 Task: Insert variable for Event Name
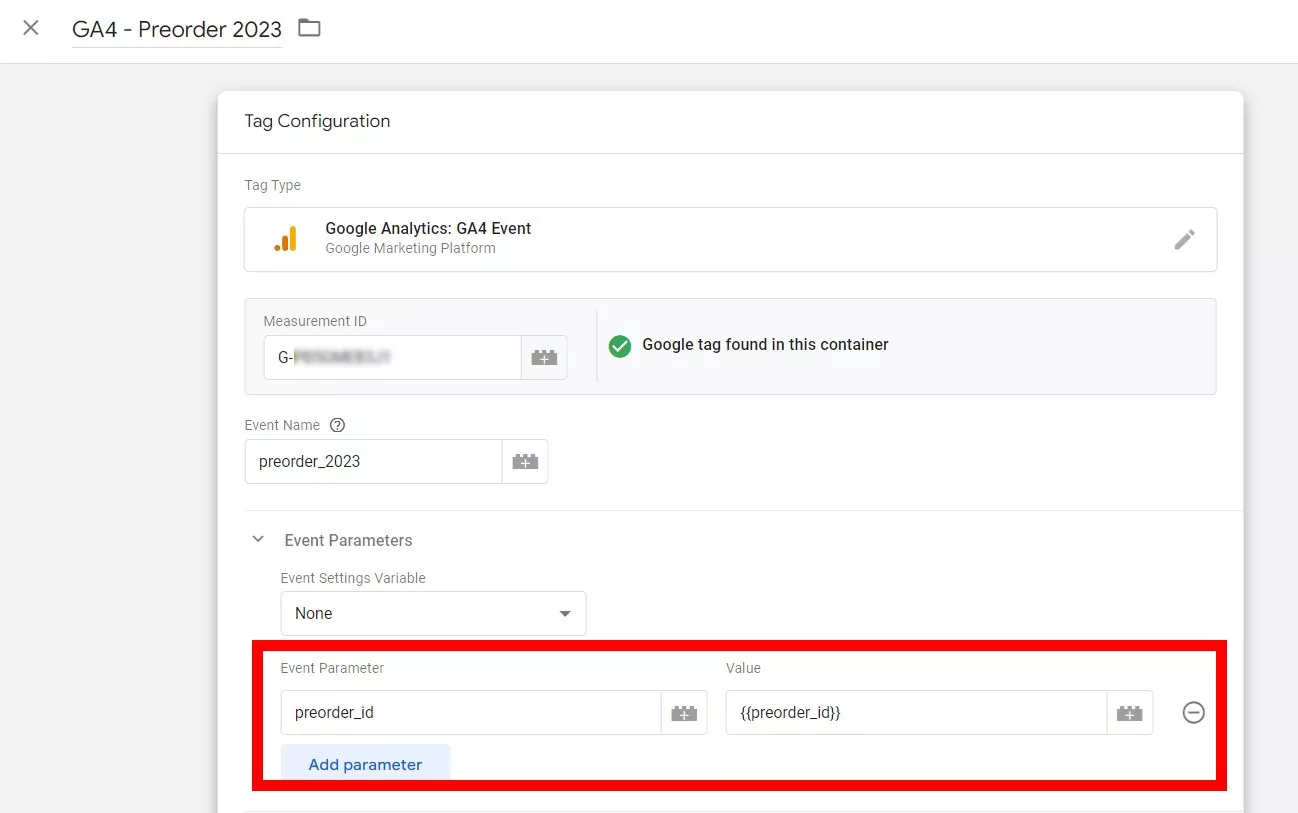525,462
